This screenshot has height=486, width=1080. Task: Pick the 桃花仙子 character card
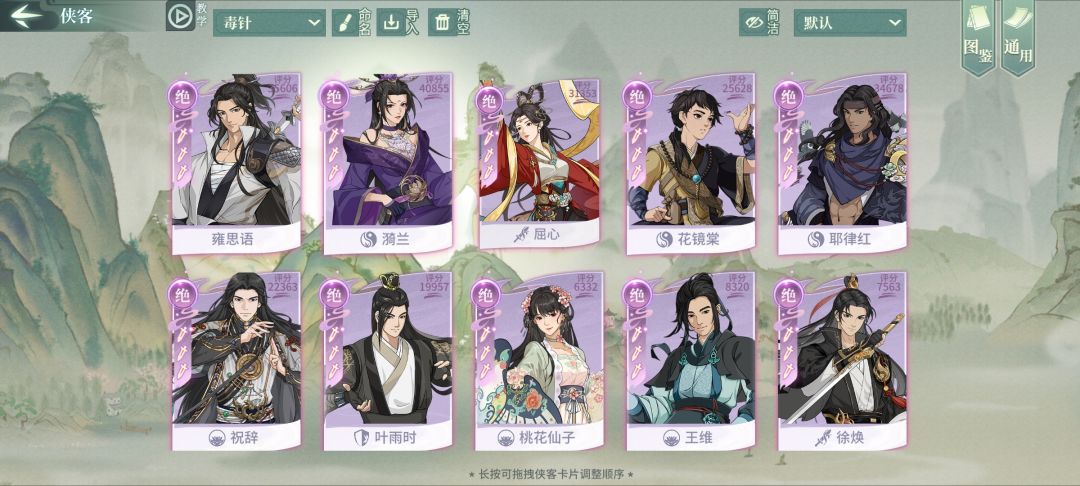538,361
